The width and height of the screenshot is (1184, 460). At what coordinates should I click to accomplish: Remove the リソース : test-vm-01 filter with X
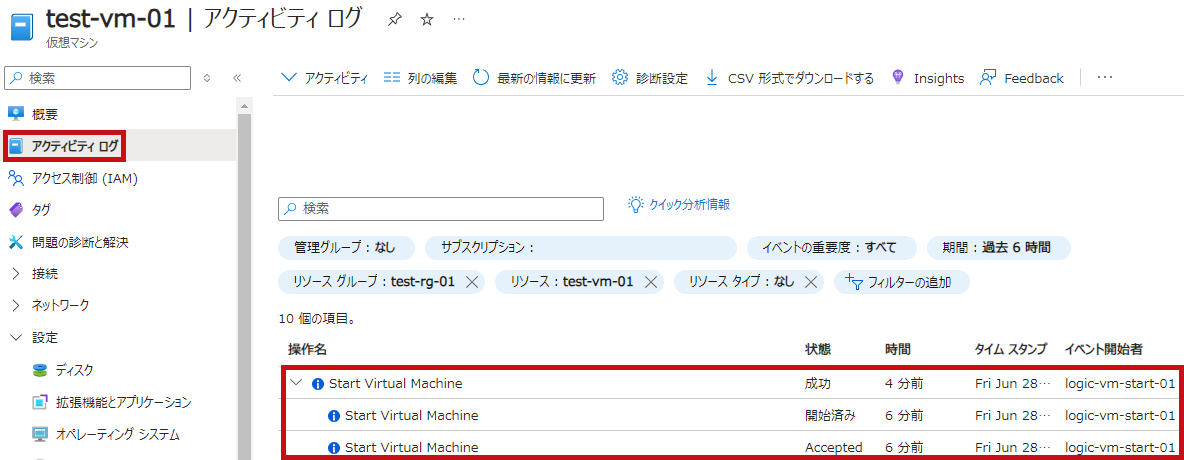650,282
